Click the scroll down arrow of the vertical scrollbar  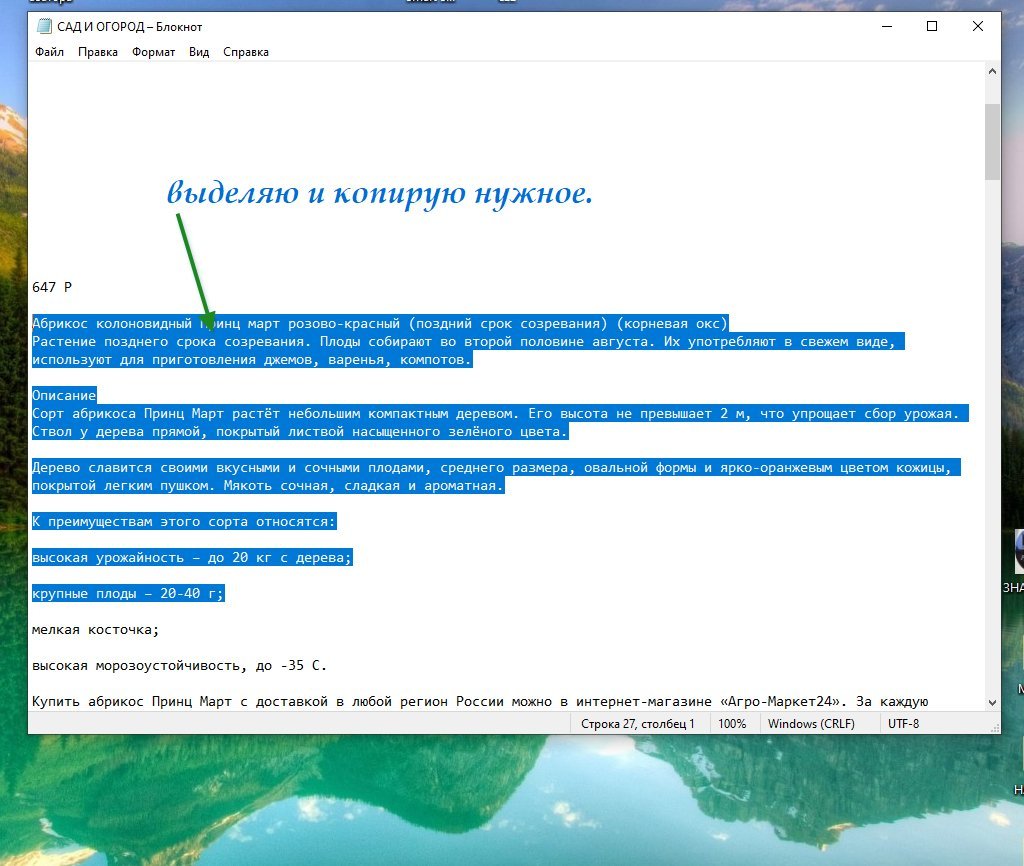click(x=992, y=703)
